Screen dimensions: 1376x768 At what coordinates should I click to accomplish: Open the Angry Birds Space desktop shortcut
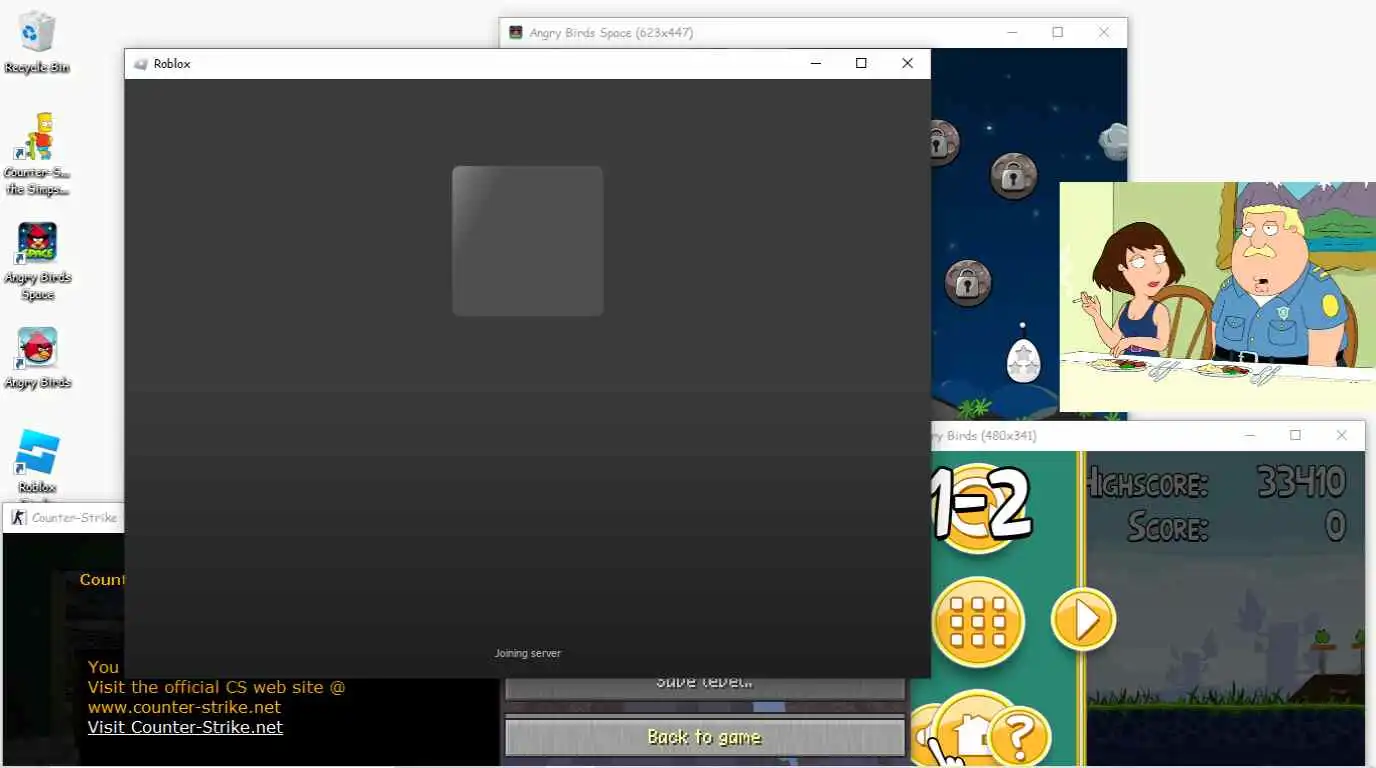[x=37, y=261]
